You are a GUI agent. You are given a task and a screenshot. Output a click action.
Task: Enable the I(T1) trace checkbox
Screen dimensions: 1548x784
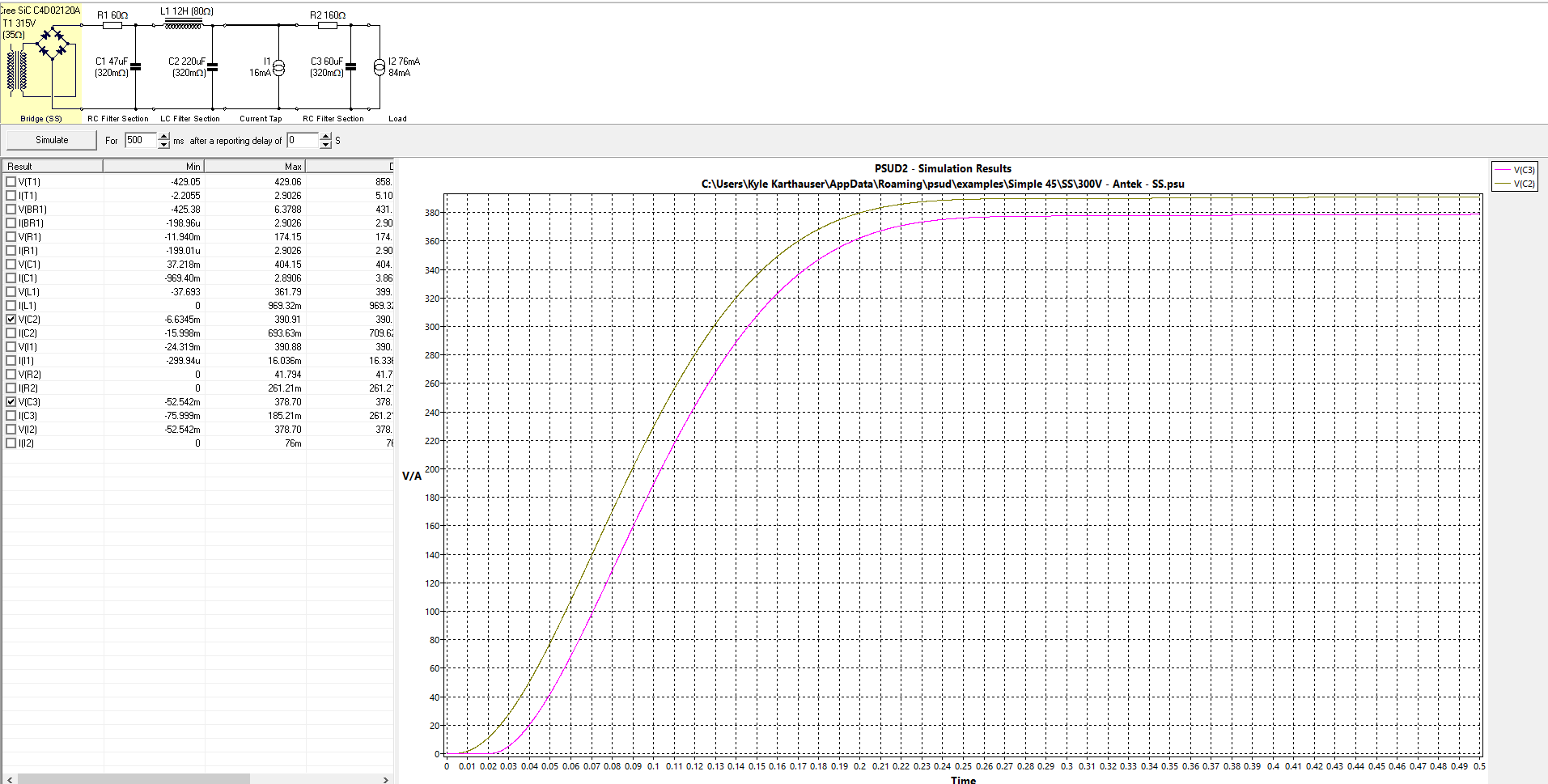pos(11,196)
